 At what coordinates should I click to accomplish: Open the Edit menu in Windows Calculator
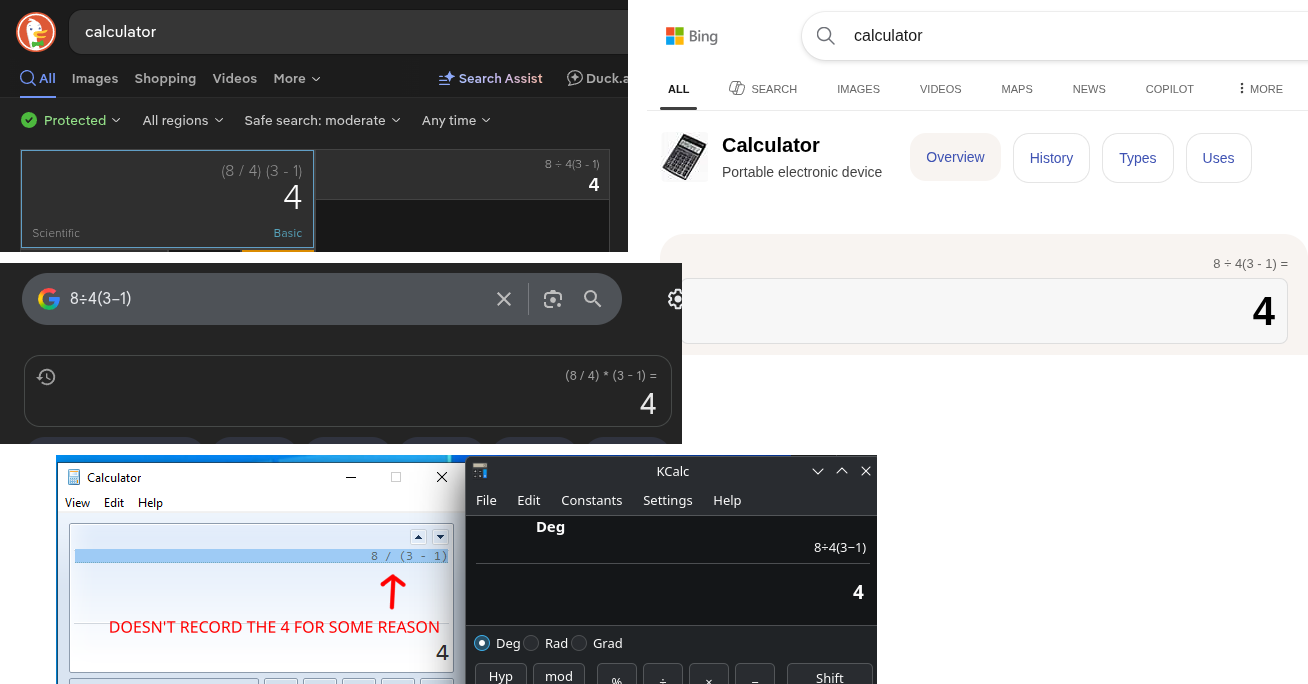(x=114, y=503)
